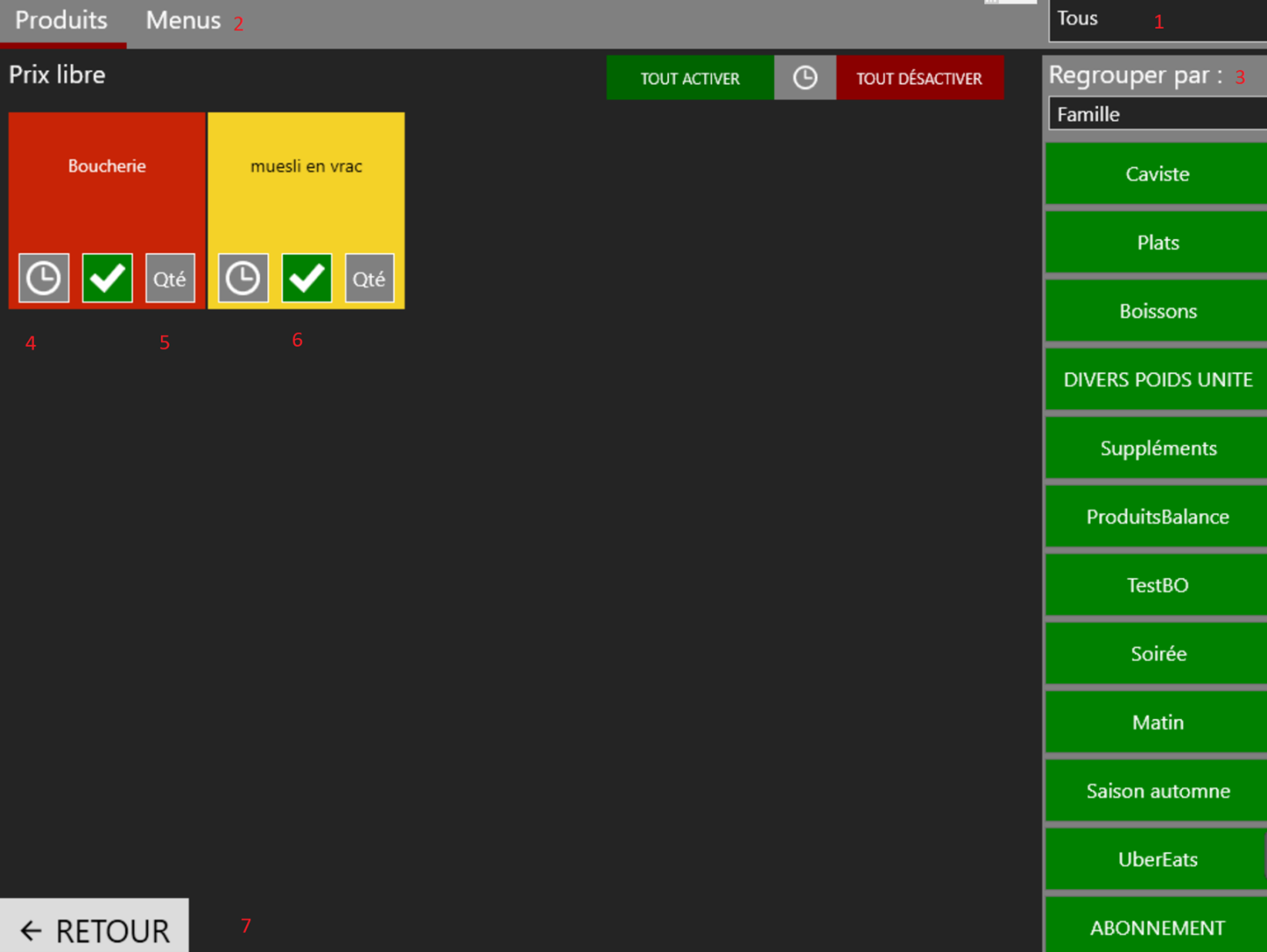Click the clock icon on Boucherie tile

pyautogui.click(x=44, y=278)
